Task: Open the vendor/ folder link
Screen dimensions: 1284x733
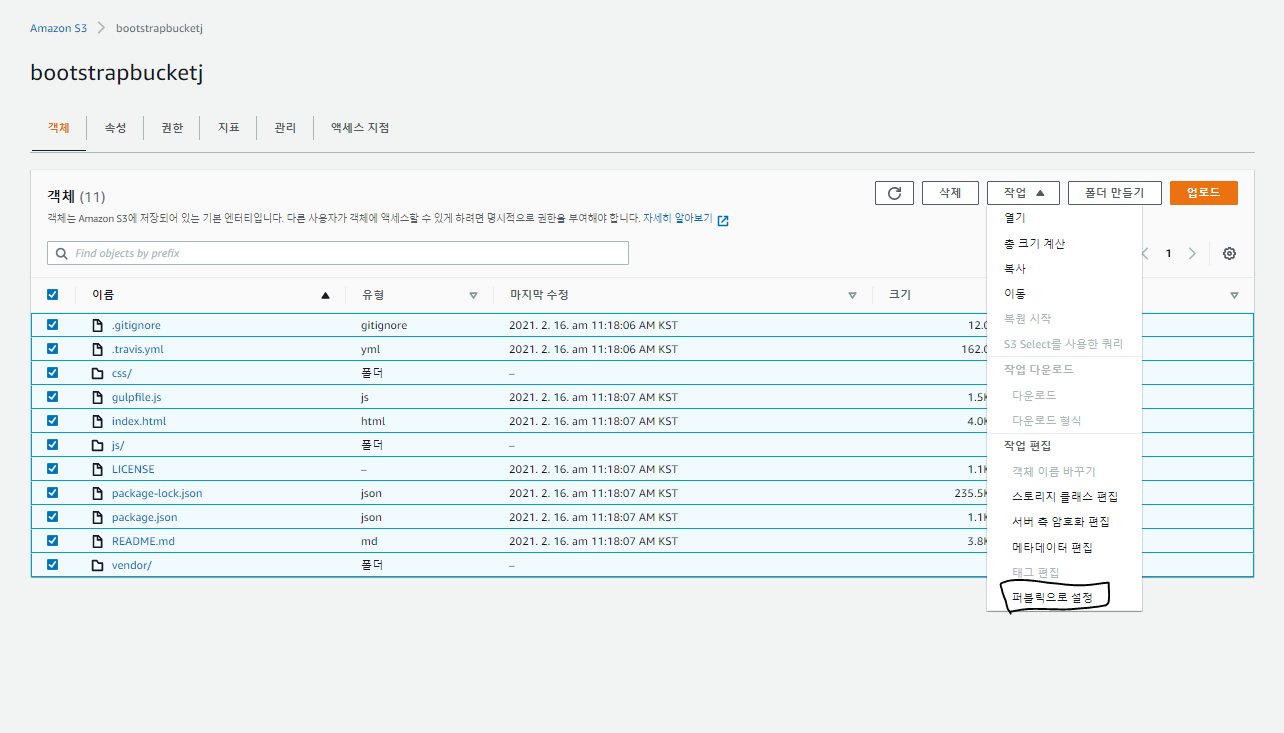Action: point(132,565)
